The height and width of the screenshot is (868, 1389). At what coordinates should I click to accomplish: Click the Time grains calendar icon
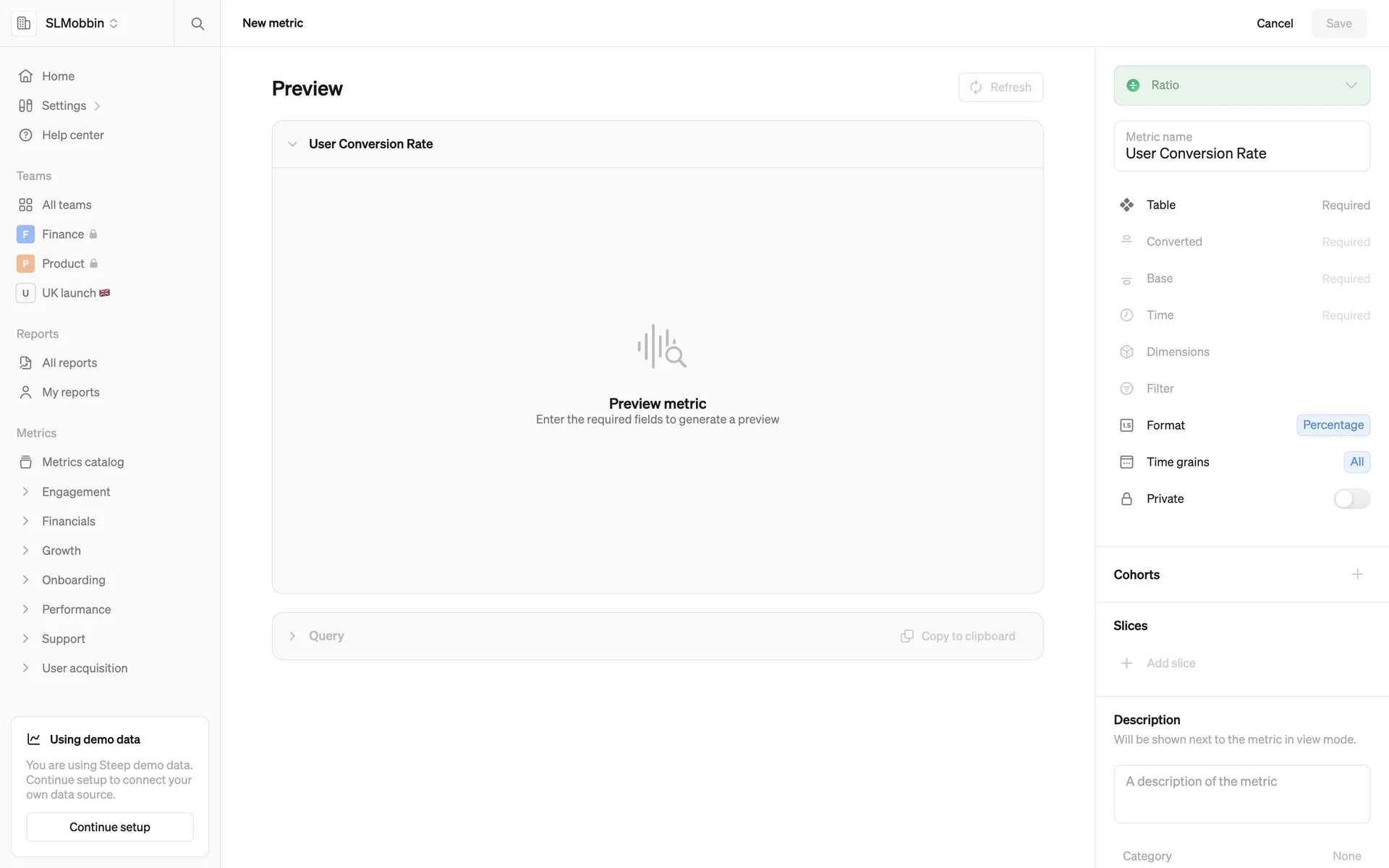1126,461
